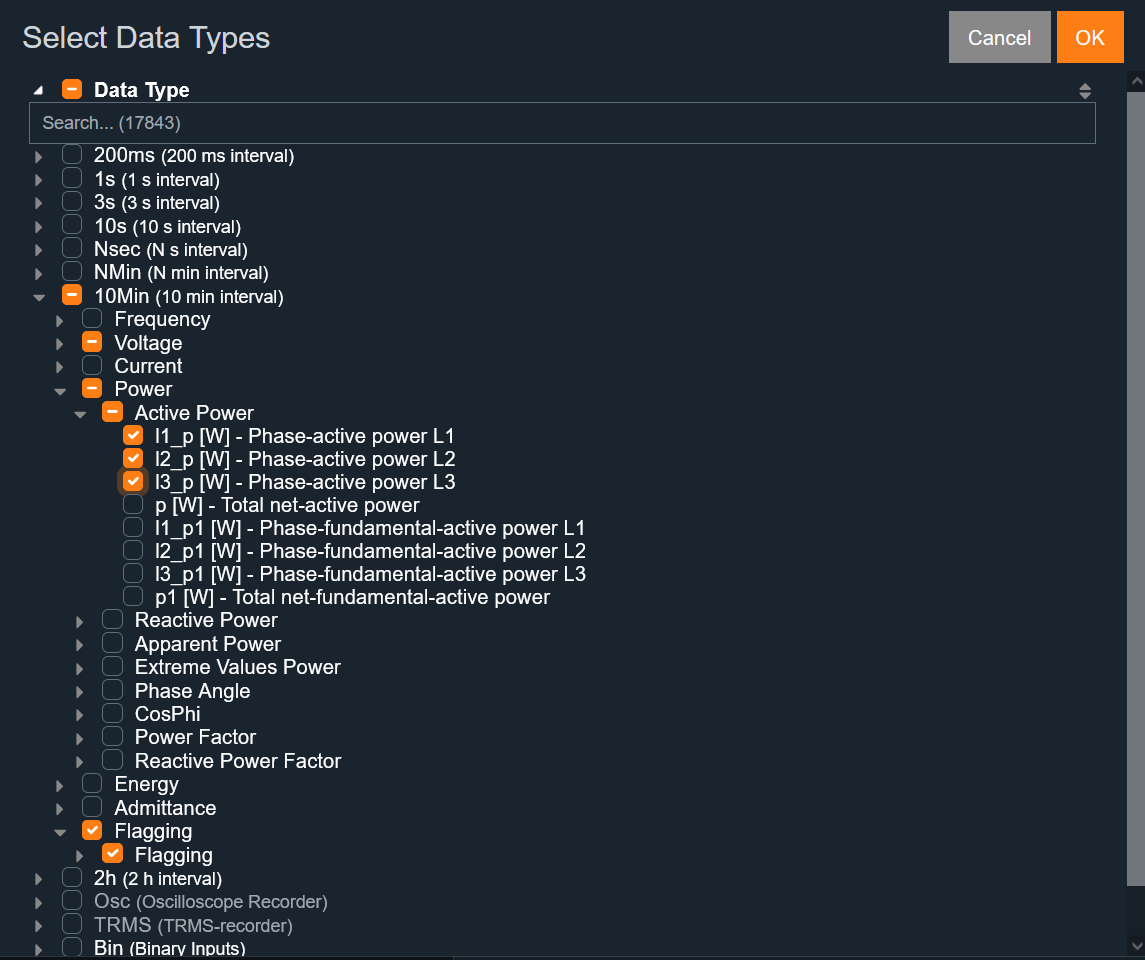Collapse the Active Power group
Viewport: 1145px width, 960px height.
pos(80,414)
